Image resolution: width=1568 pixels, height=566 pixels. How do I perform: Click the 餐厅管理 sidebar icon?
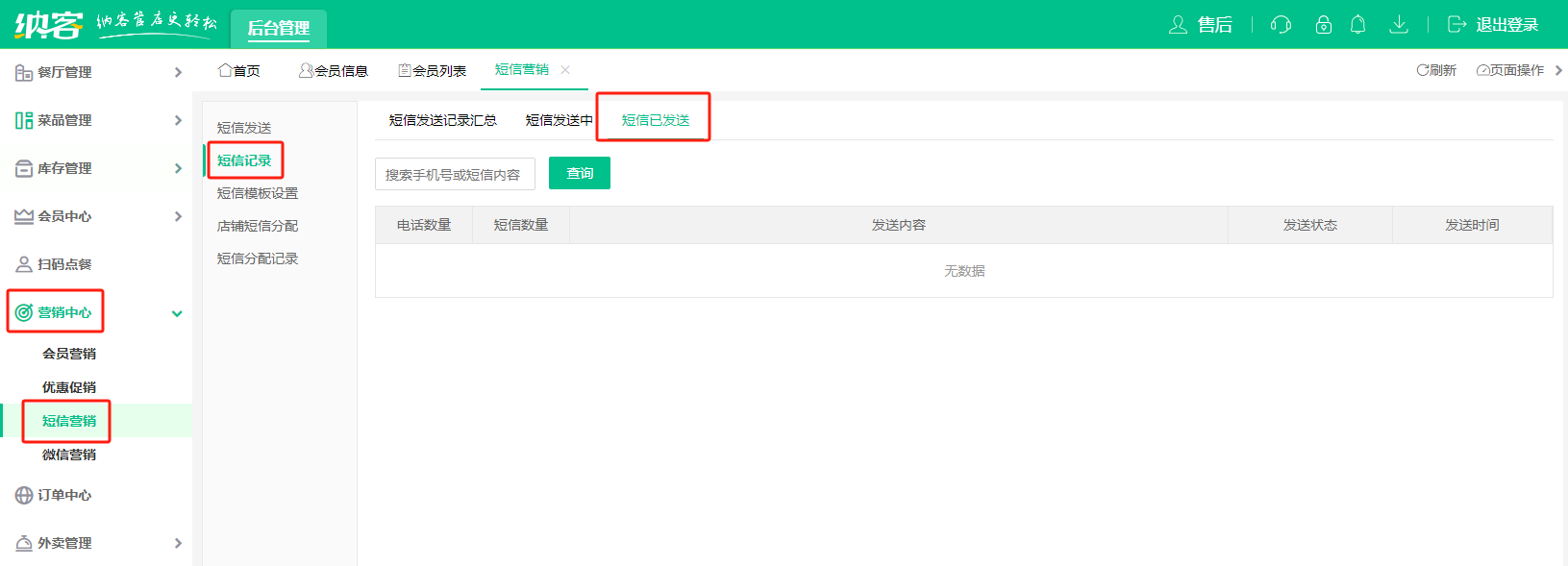point(24,72)
